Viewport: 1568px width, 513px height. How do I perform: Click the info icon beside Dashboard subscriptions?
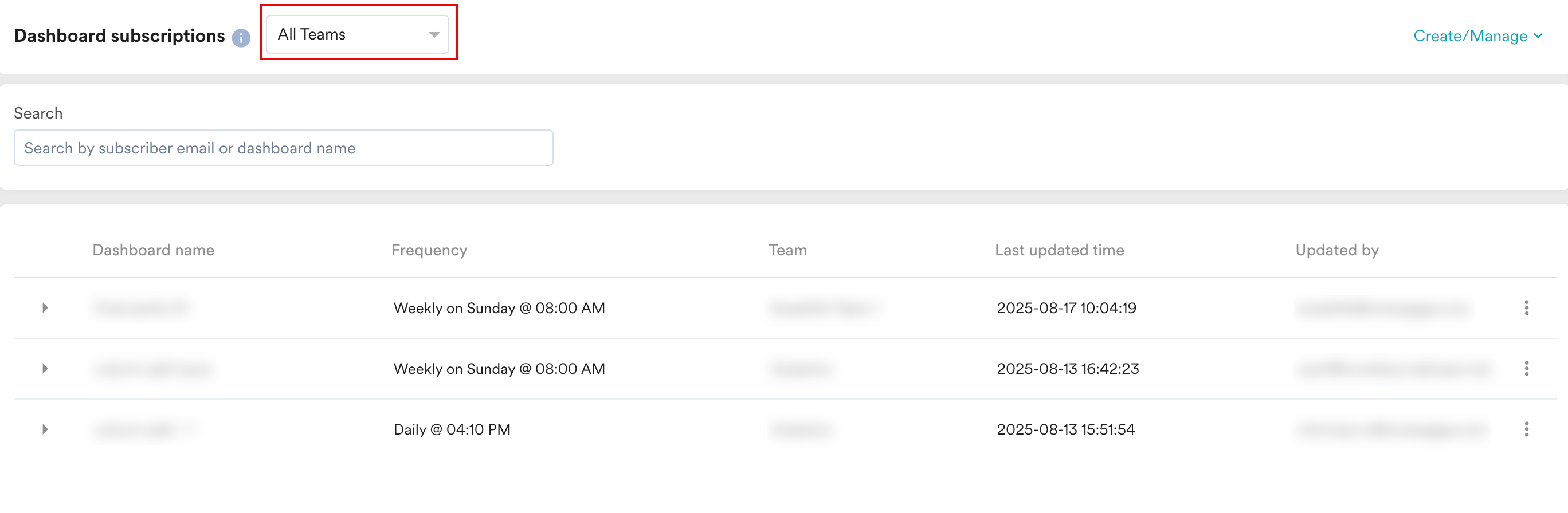coord(241,38)
